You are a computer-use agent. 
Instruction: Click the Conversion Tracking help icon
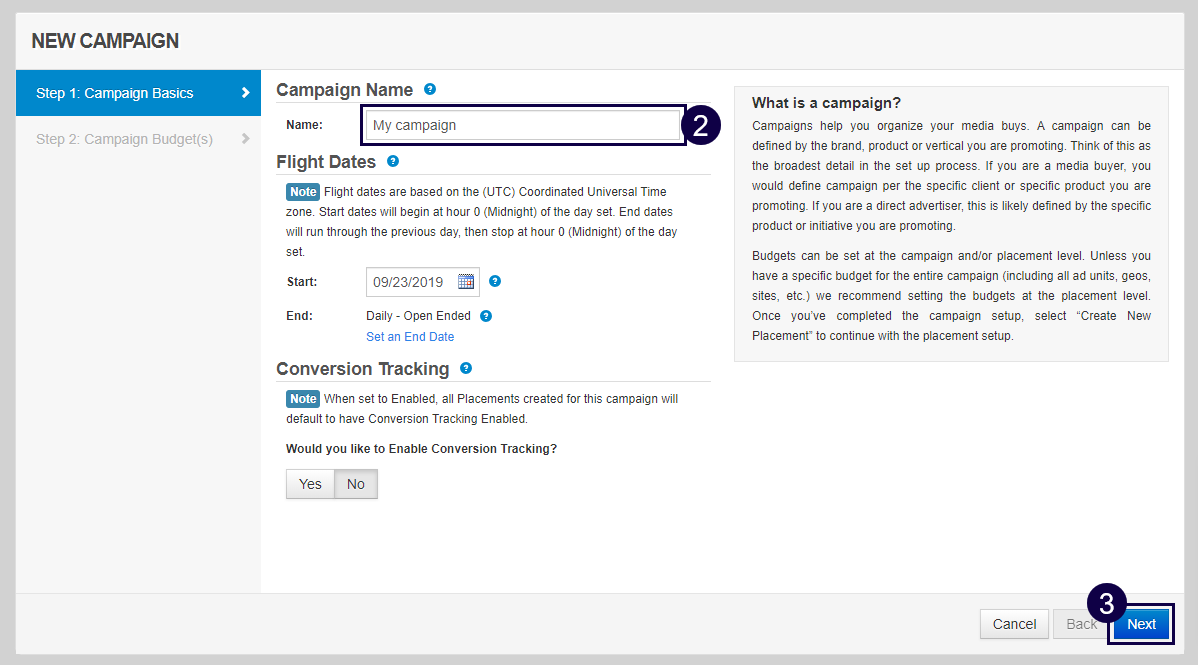tap(466, 368)
